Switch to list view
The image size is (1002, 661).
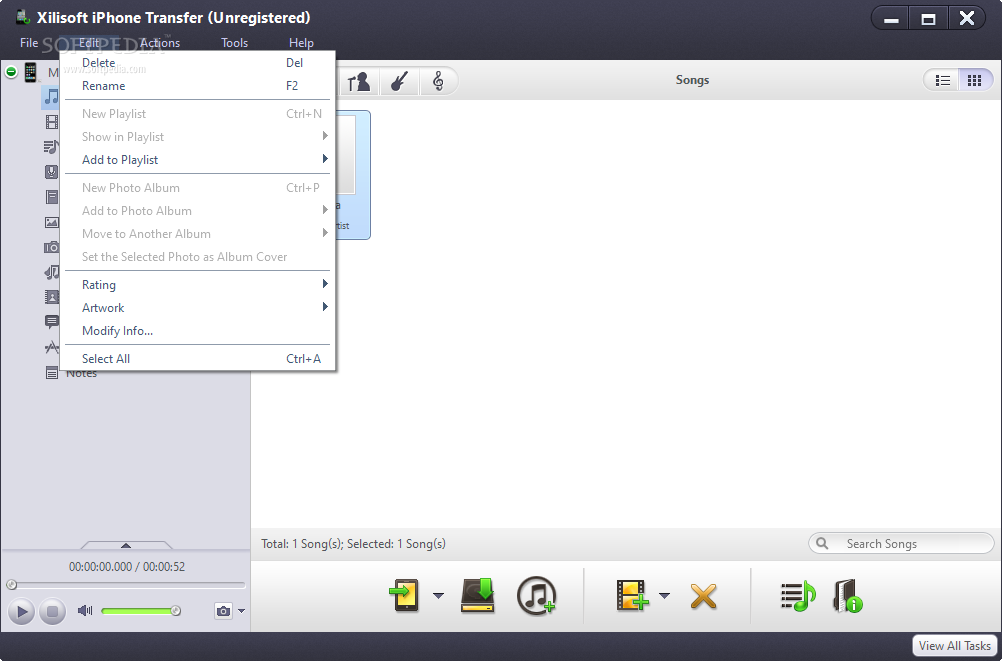[943, 80]
